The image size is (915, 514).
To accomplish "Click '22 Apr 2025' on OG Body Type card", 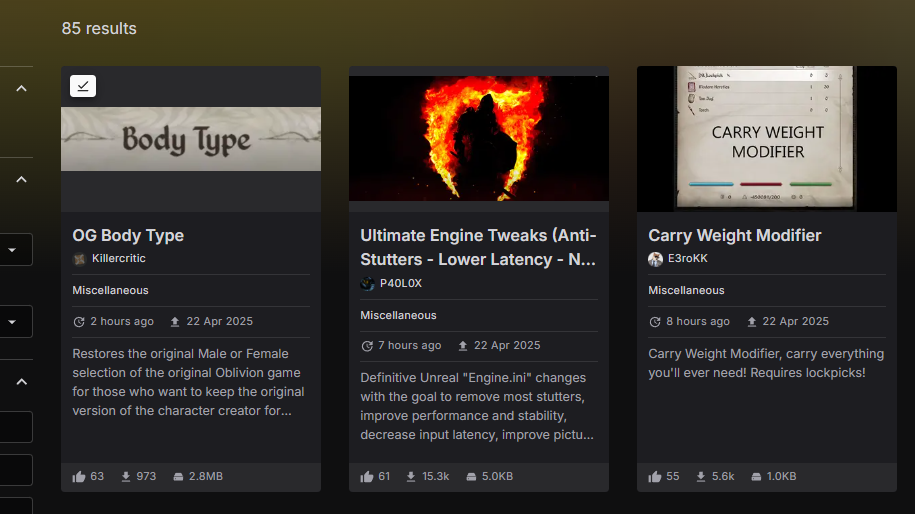I will pos(219,321).
